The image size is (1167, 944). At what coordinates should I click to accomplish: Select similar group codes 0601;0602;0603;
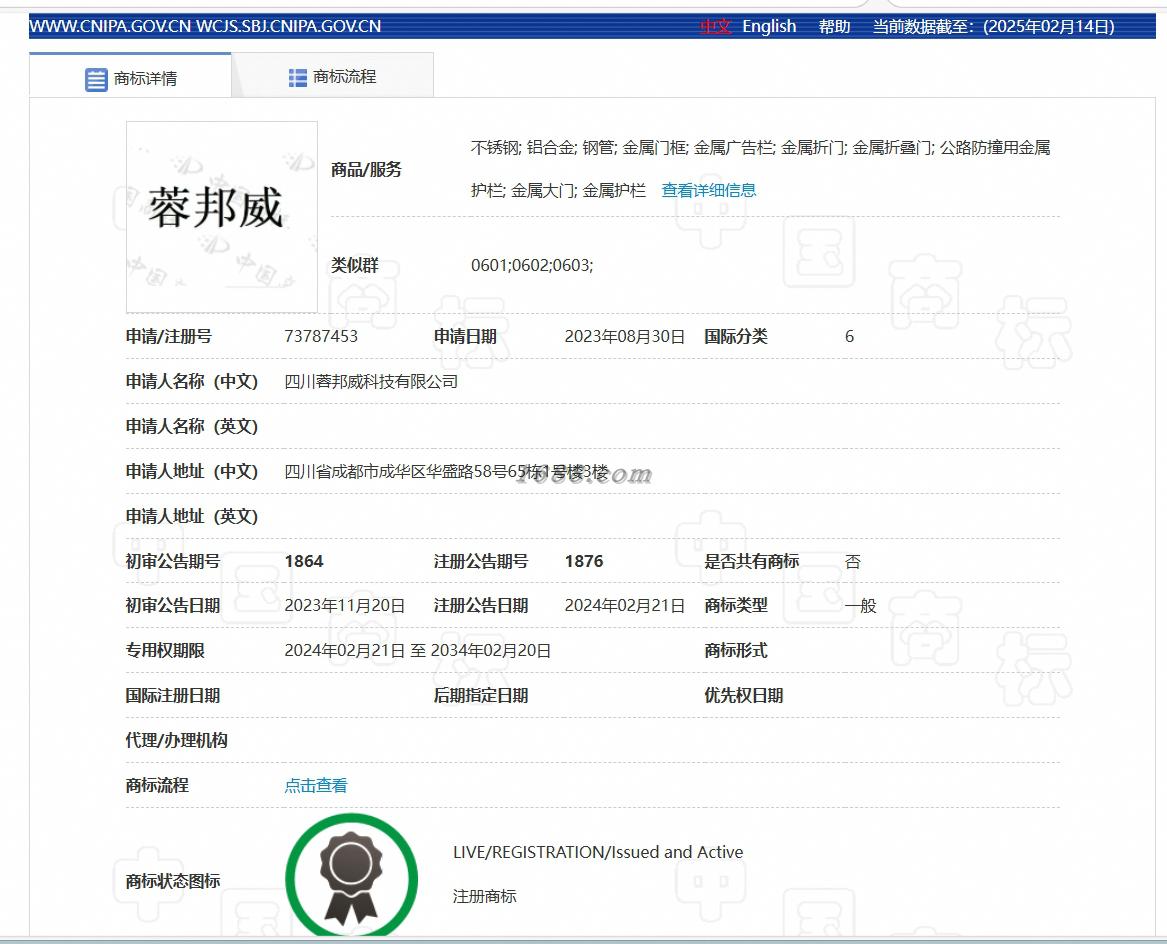point(532,266)
